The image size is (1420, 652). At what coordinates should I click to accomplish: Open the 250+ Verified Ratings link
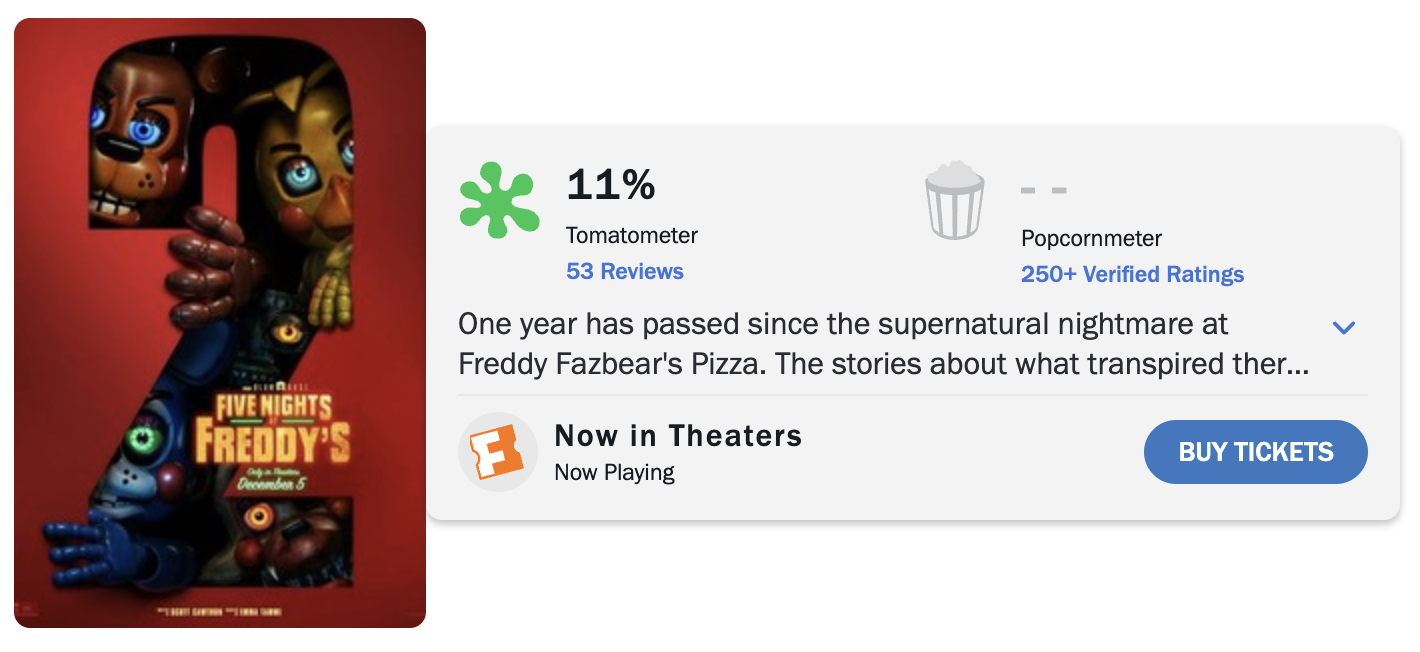click(1132, 274)
